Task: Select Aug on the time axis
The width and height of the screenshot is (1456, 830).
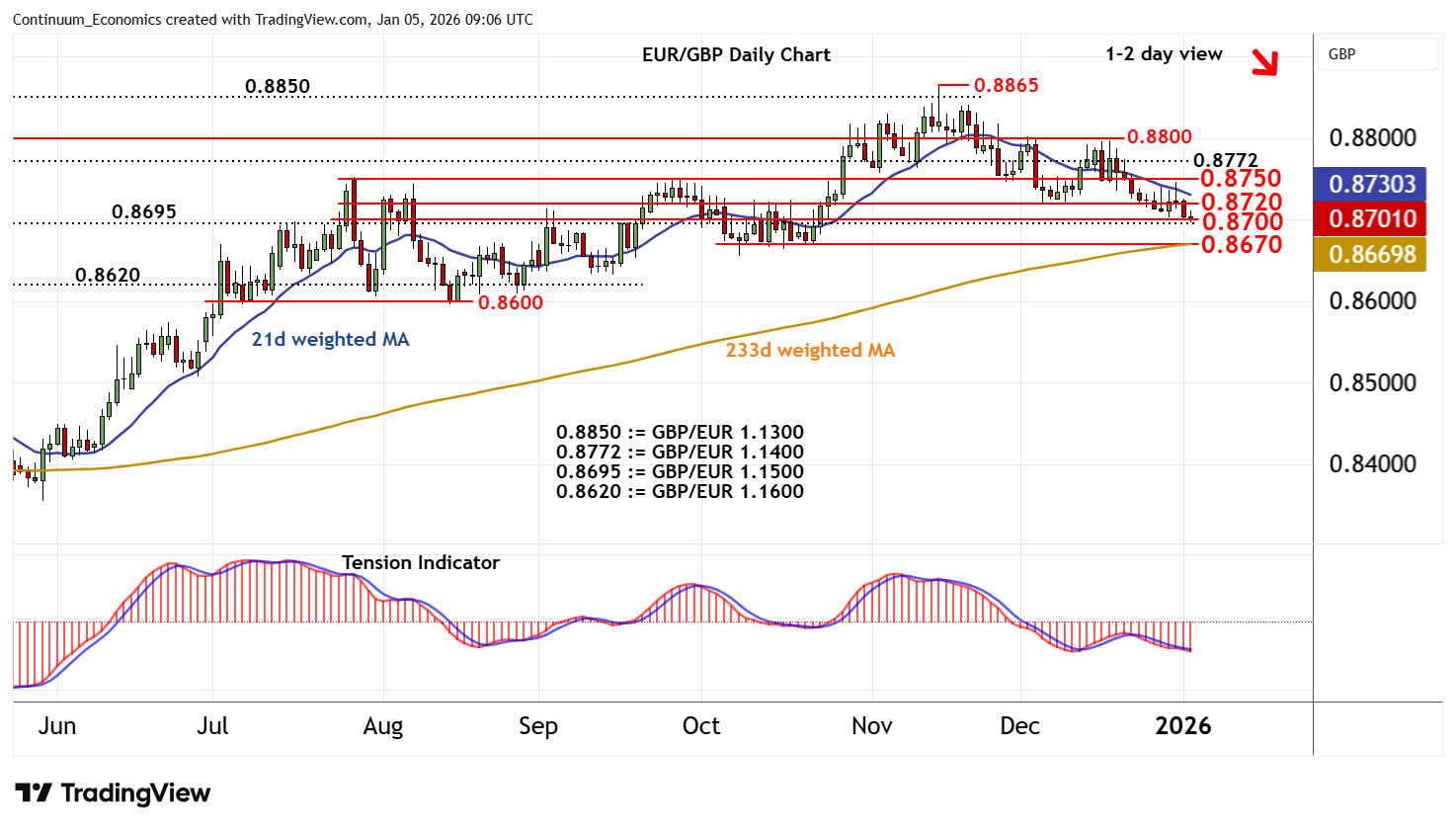Action: [382, 726]
